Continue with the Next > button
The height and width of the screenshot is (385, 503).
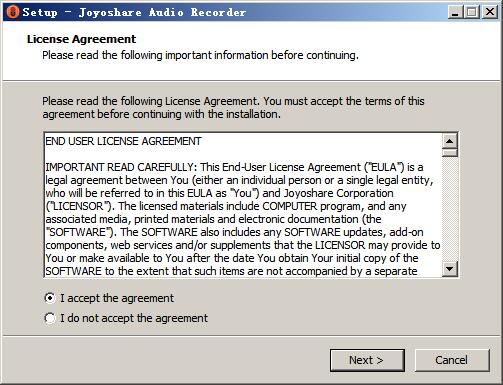(367, 360)
